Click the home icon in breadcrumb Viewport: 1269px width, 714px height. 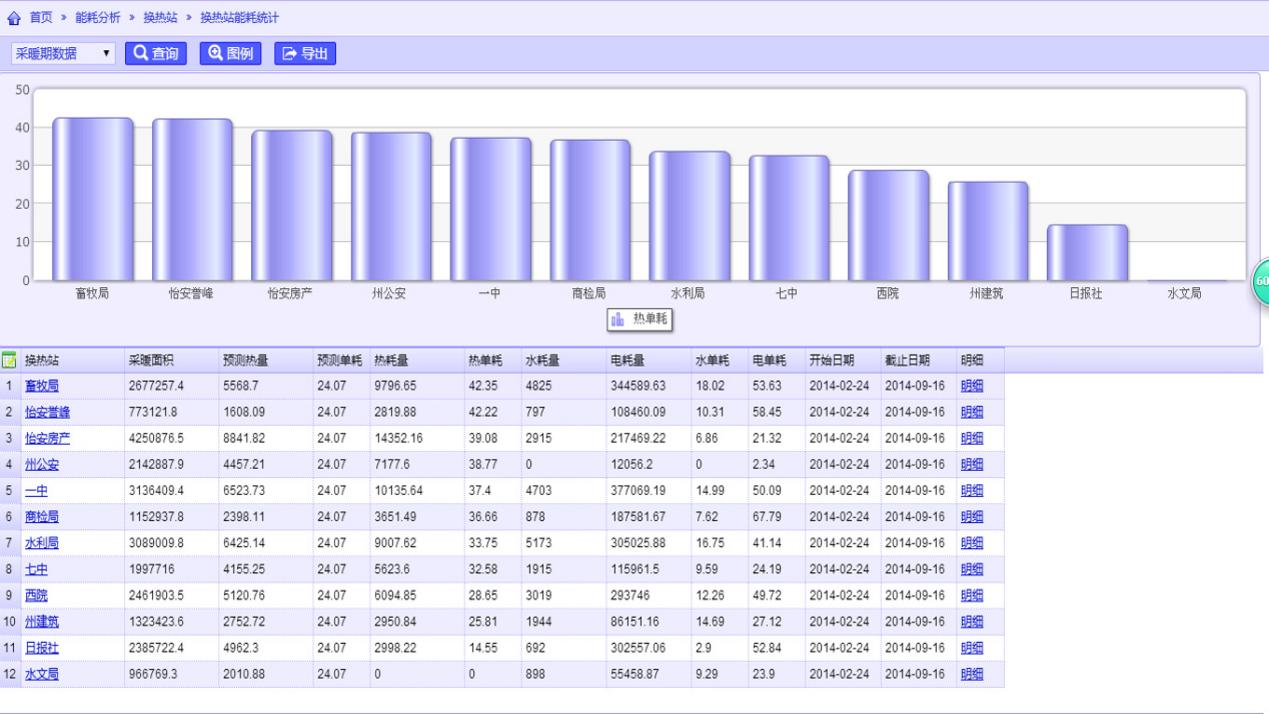coord(14,18)
